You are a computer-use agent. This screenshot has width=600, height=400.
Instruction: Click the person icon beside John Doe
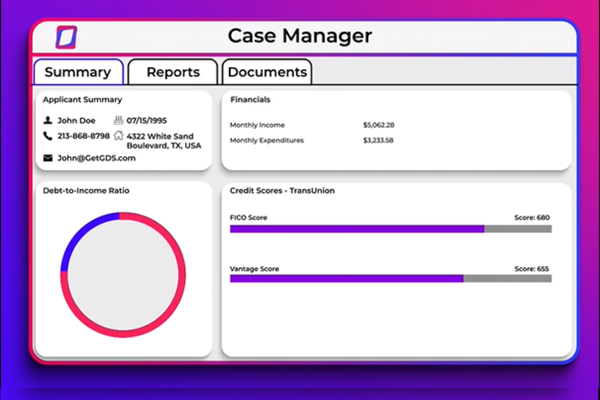[47, 120]
